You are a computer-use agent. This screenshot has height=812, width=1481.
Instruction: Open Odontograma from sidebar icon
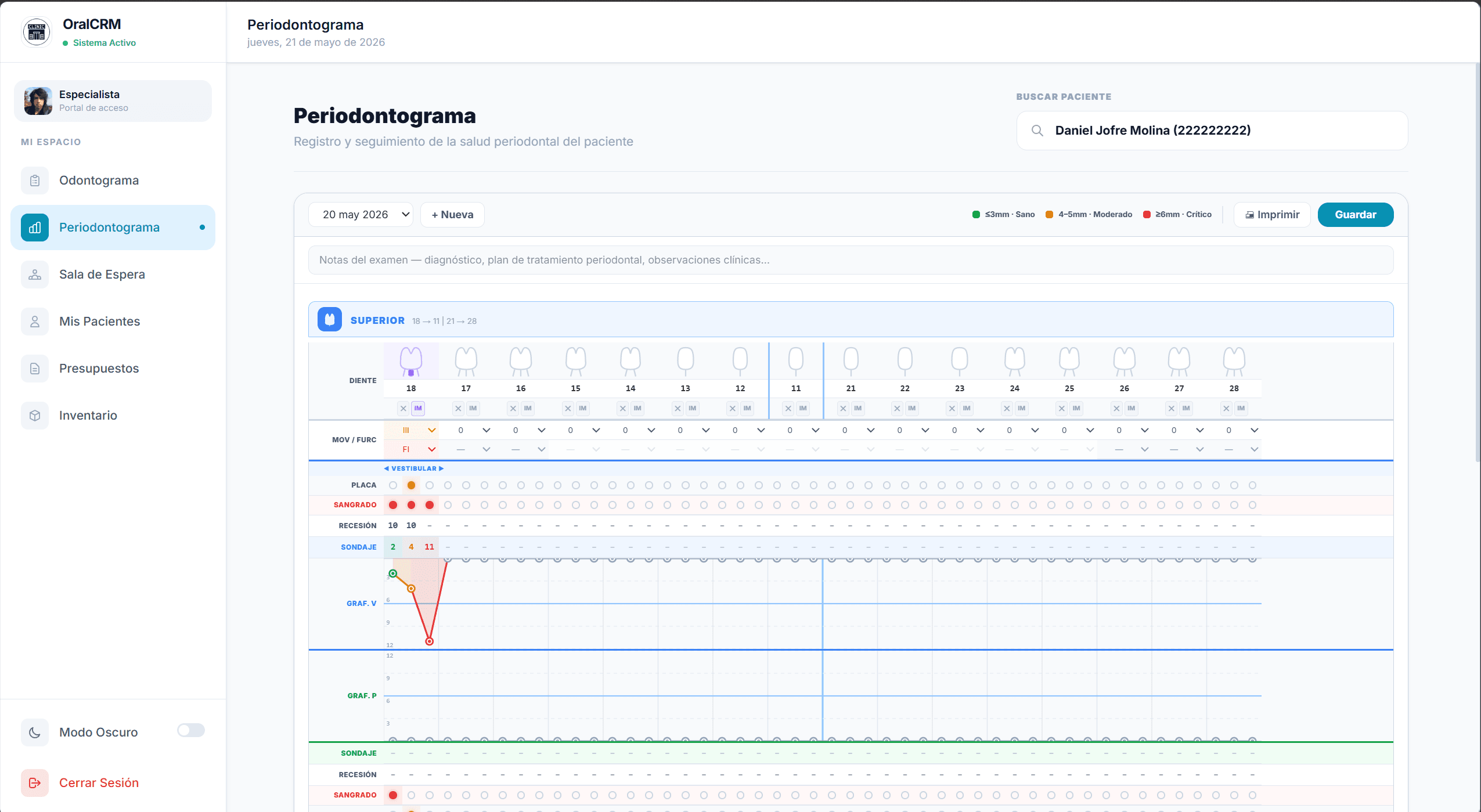(x=35, y=181)
